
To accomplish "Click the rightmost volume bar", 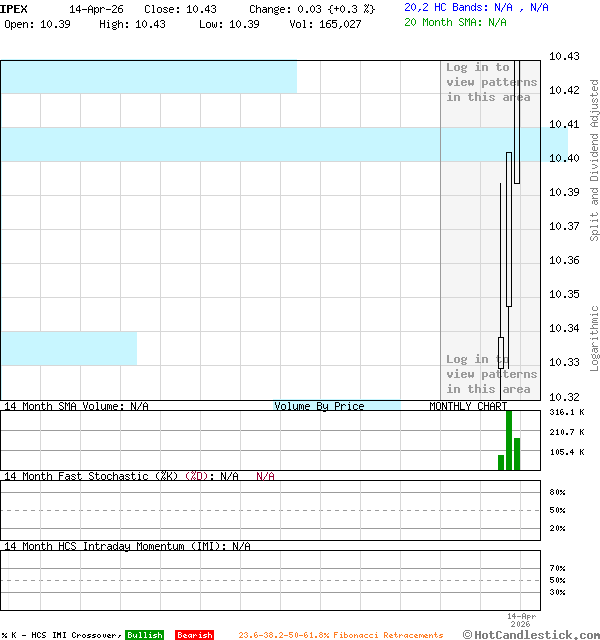I will (x=517, y=454).
